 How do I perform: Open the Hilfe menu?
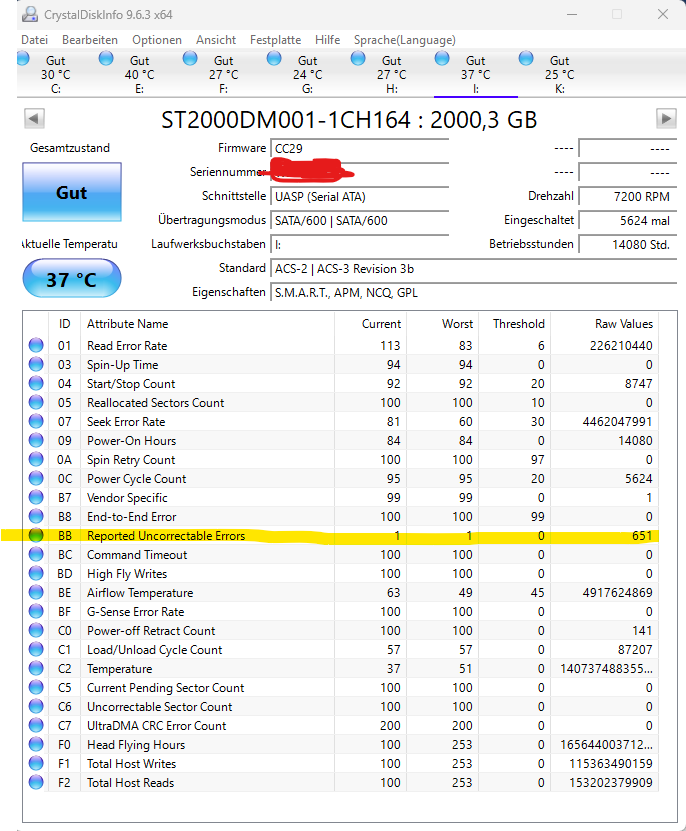328,40
